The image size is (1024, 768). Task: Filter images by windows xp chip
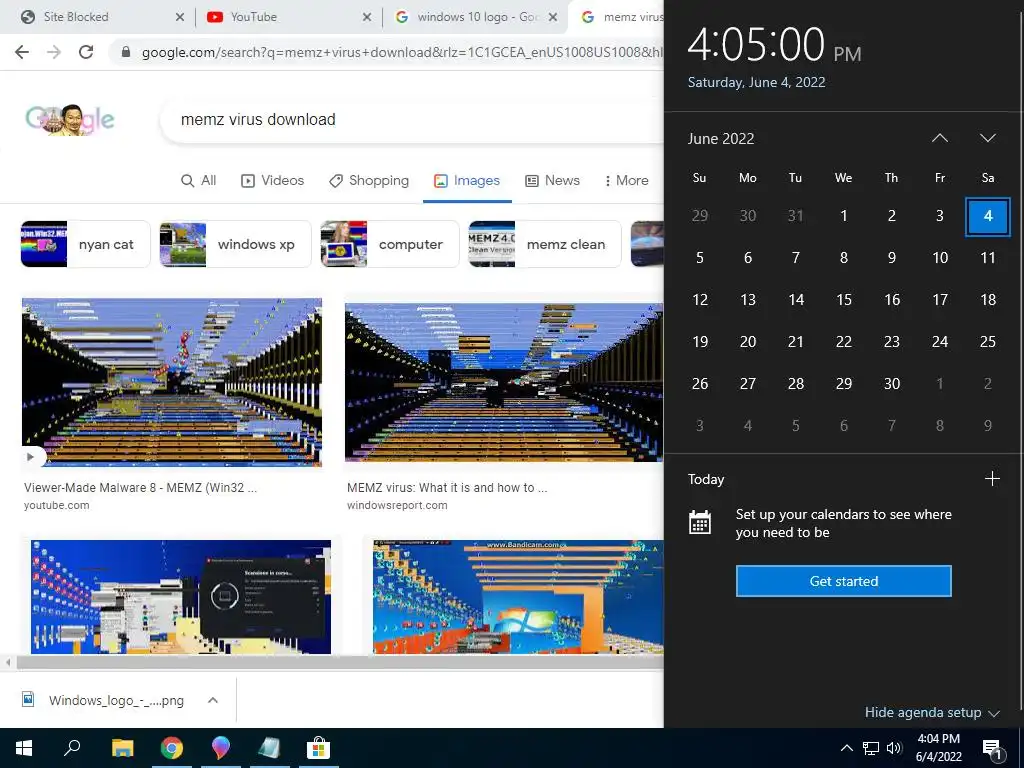[236, 244]
